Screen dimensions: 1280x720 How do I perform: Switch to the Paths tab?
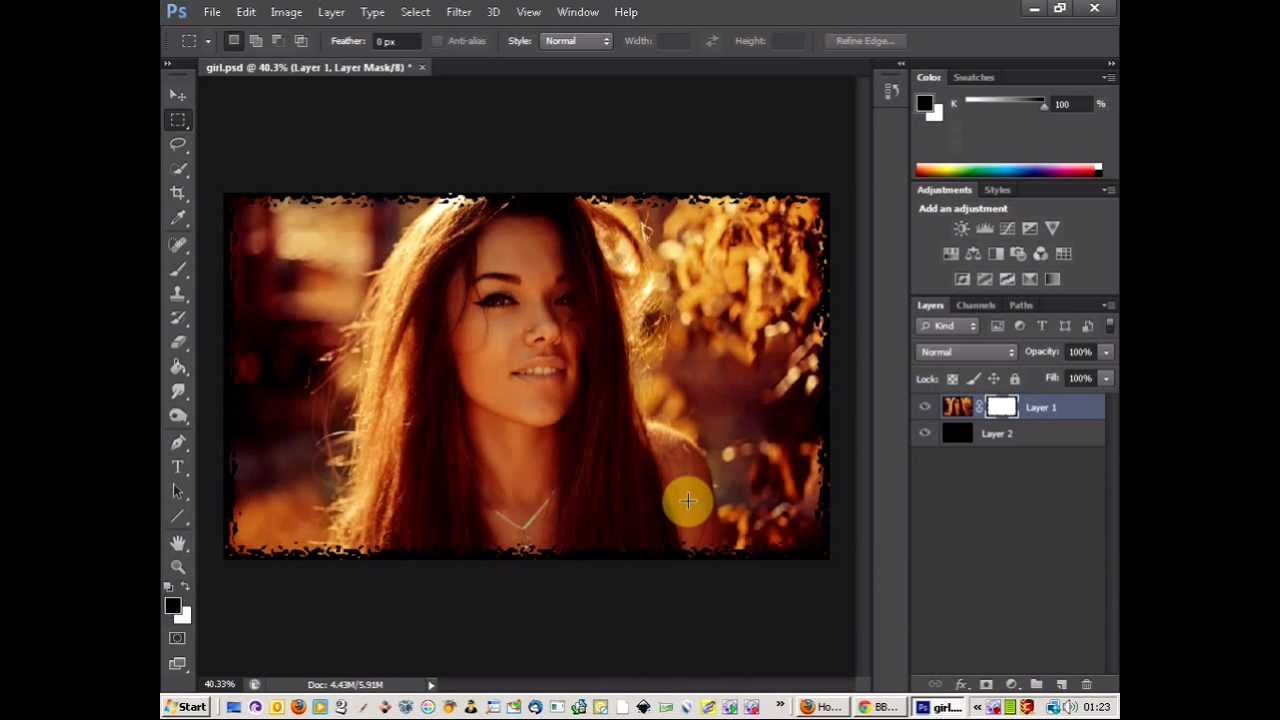pos(1020,305)
